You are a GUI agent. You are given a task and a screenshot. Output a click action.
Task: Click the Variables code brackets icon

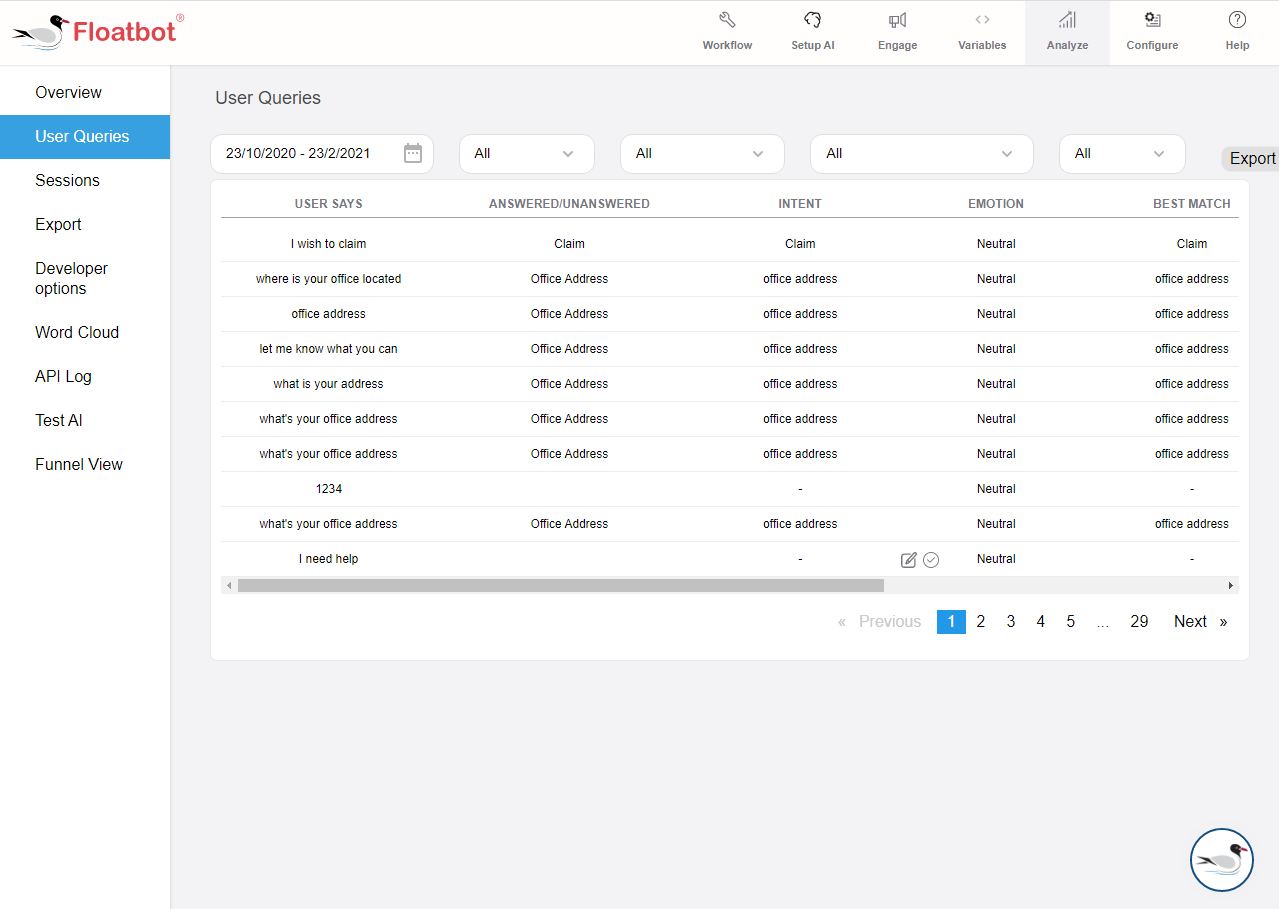point(982,20)
